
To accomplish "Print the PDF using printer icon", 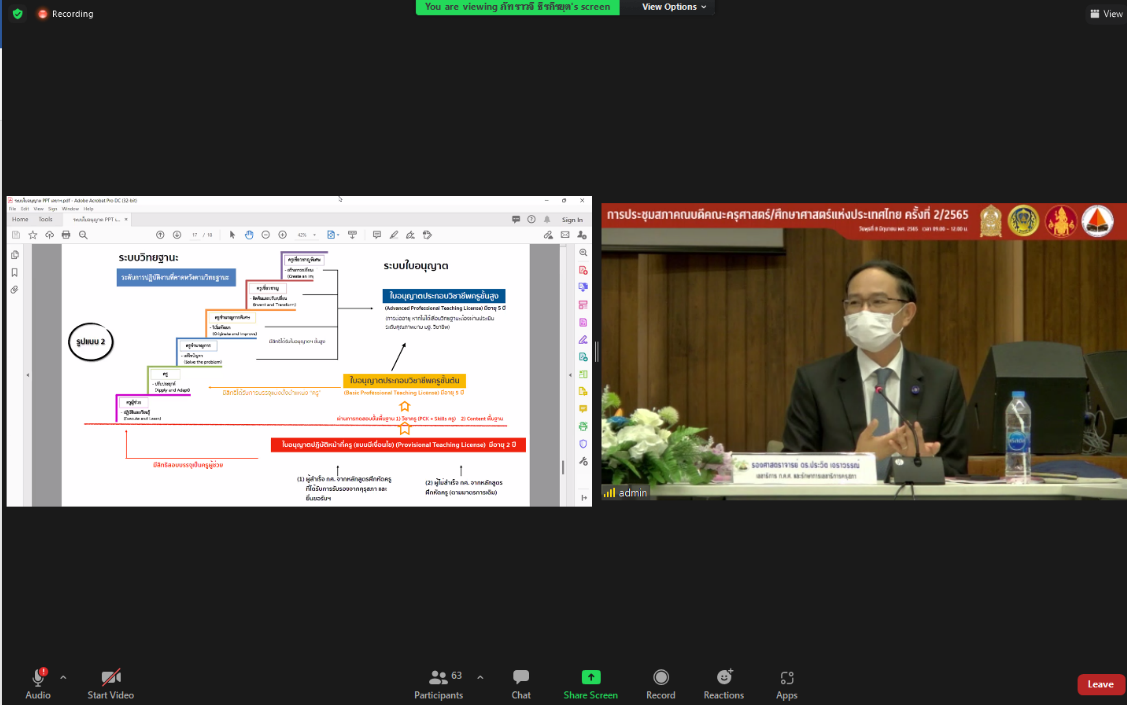I will click(66, 235).
